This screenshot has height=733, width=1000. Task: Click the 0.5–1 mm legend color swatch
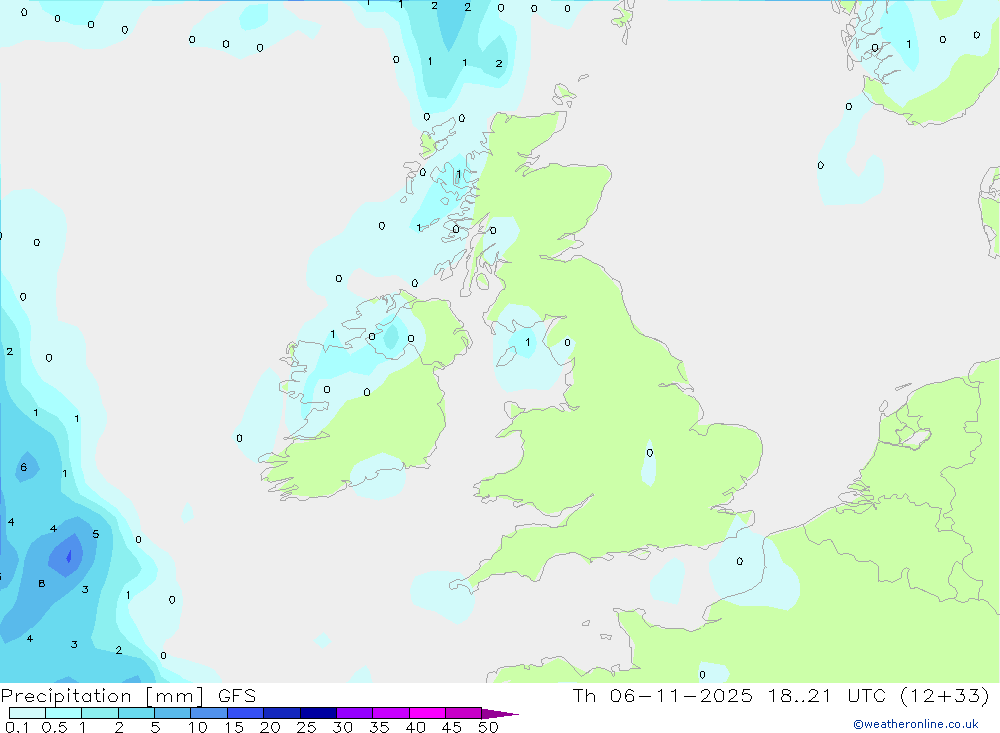[x=63, y=713]
